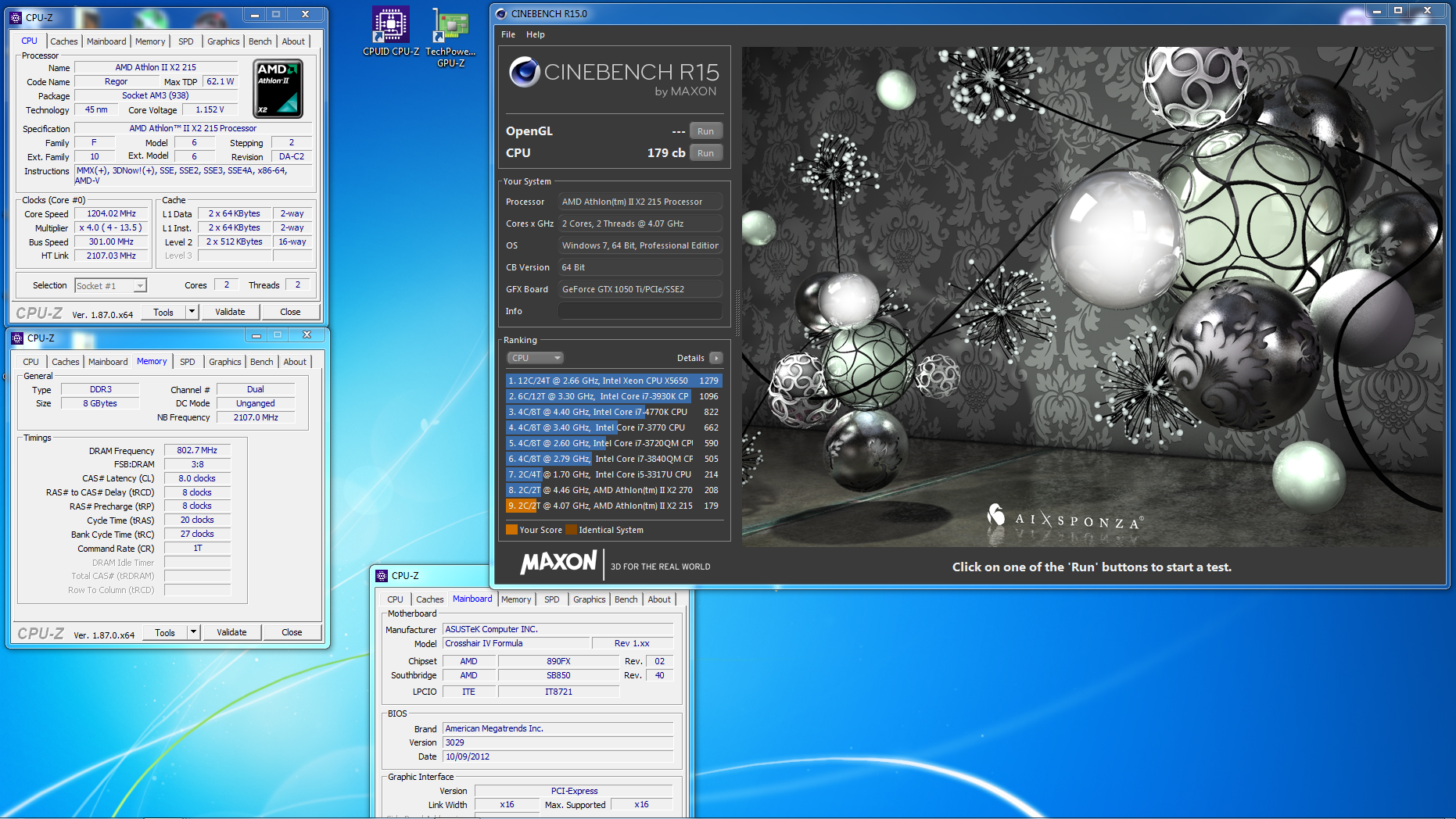Expand the Tools arrow in Memory CPU-Z
Viewport: 1456px width, 819px height.
pyautogui.click(x=193, y=632)
